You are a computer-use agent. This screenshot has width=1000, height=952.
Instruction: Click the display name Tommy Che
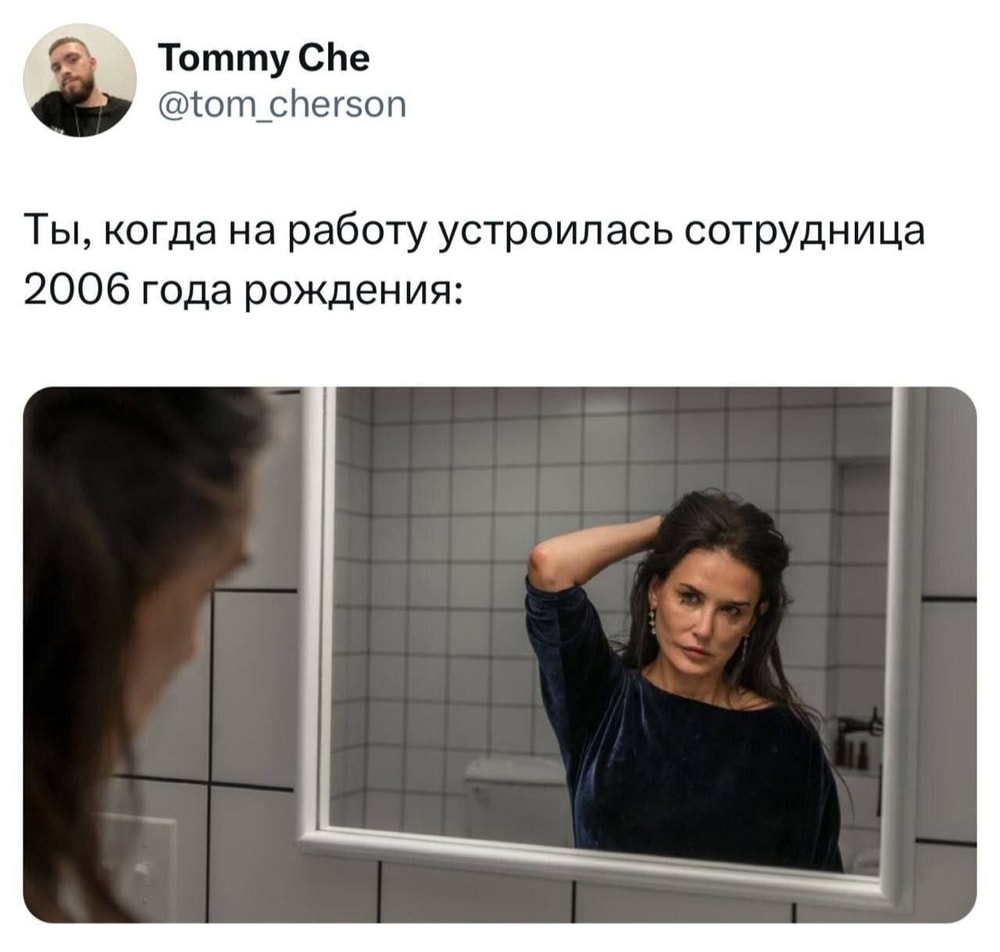[x=263, y=59]
